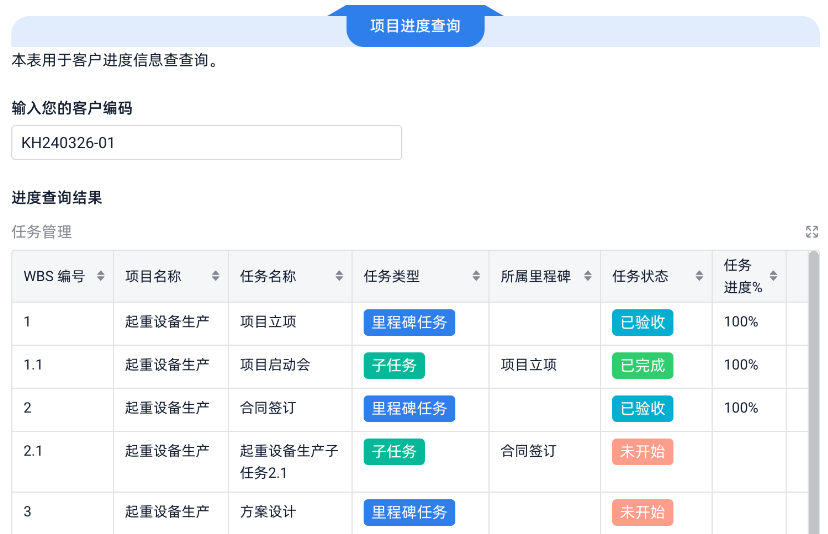The height and width of the screenshot is (534, 828).
Task: Sort by 项目名称 column arrows
Action: click(215, 276)
